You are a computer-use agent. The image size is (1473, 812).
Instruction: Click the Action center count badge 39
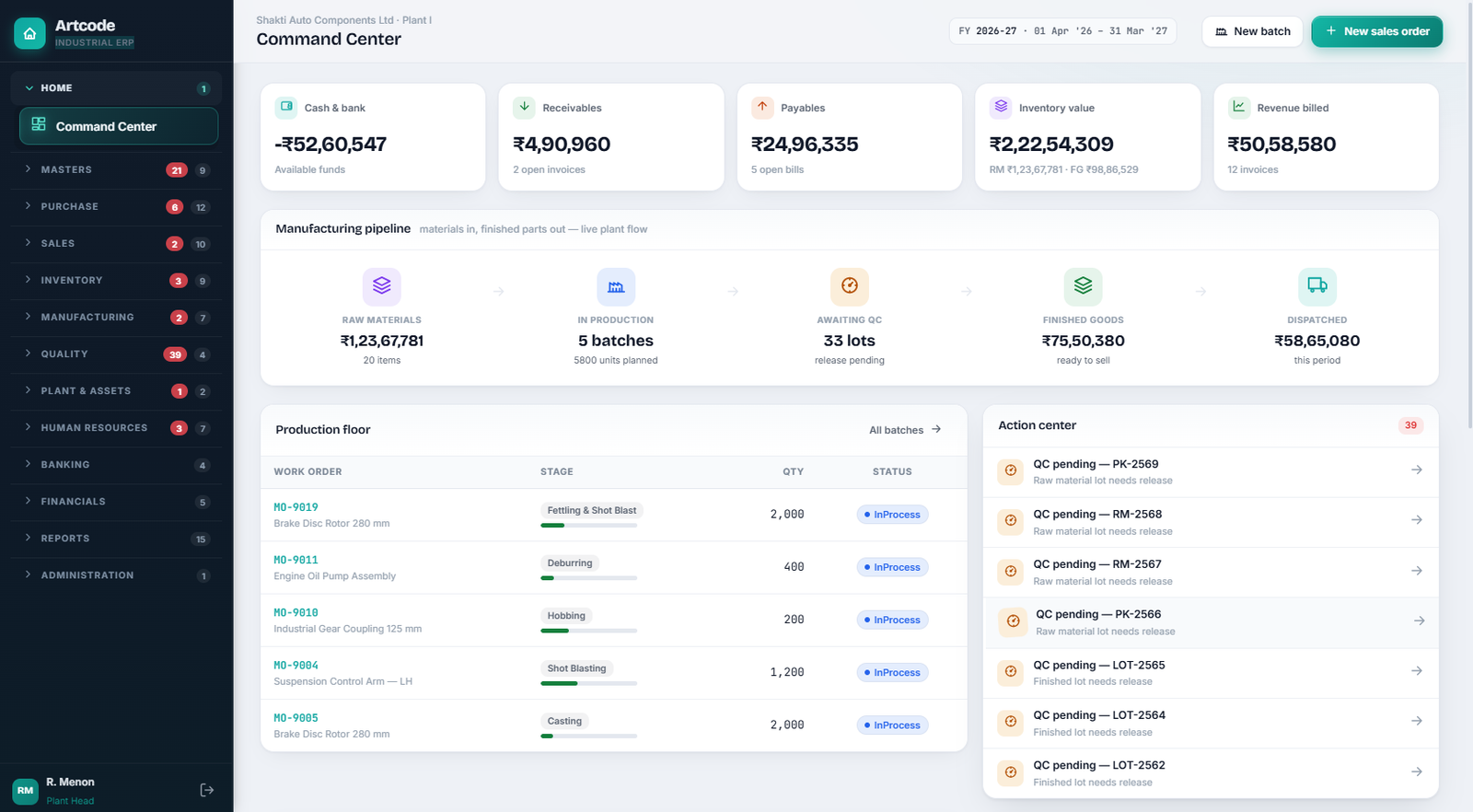pos(1410,425)
